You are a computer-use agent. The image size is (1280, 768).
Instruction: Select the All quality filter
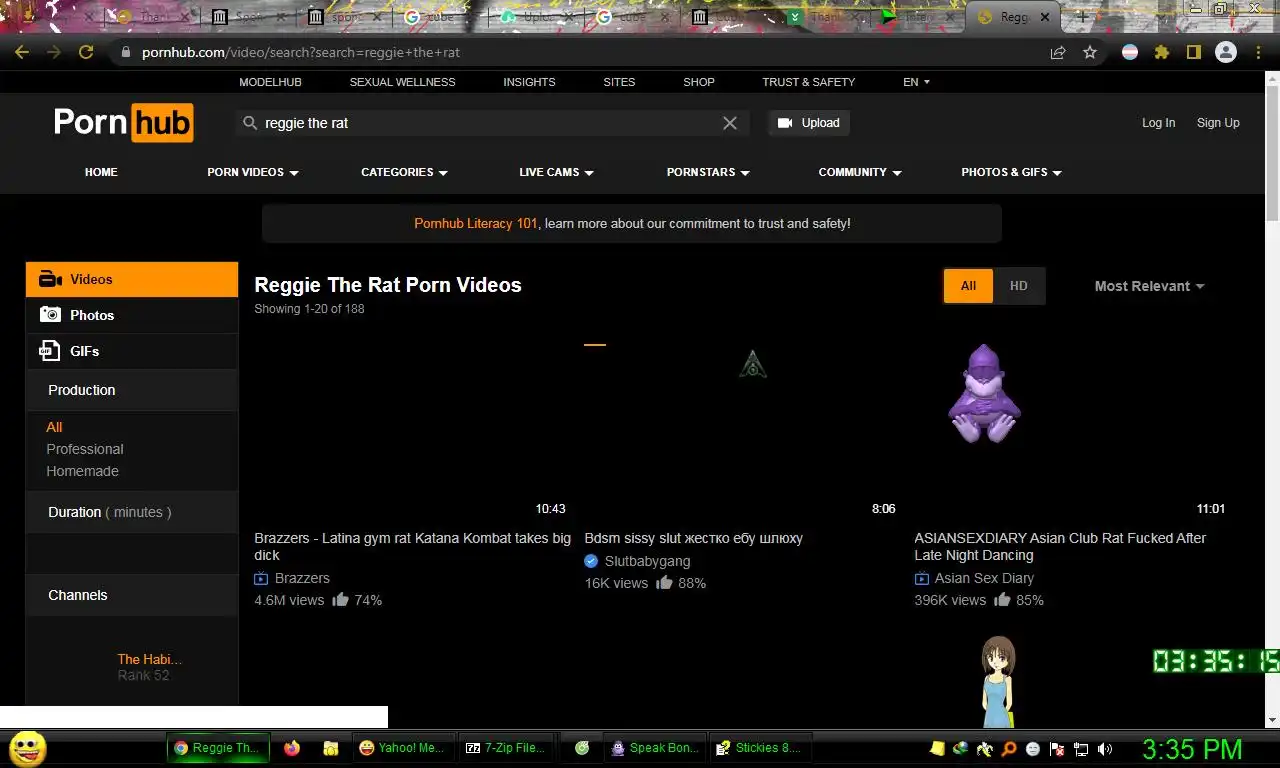[968, 286]
